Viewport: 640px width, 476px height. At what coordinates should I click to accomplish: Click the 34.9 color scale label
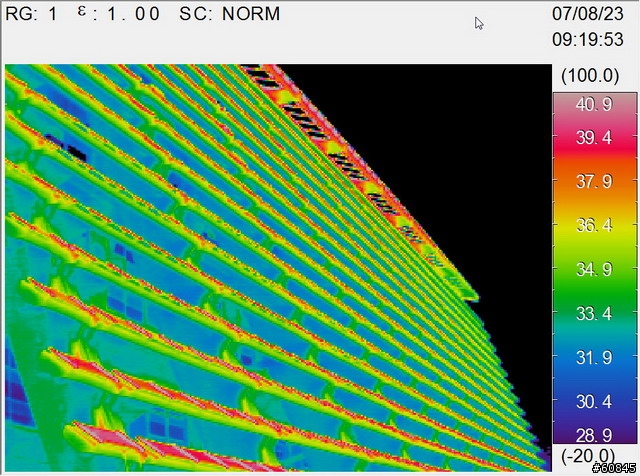point(594,269)
